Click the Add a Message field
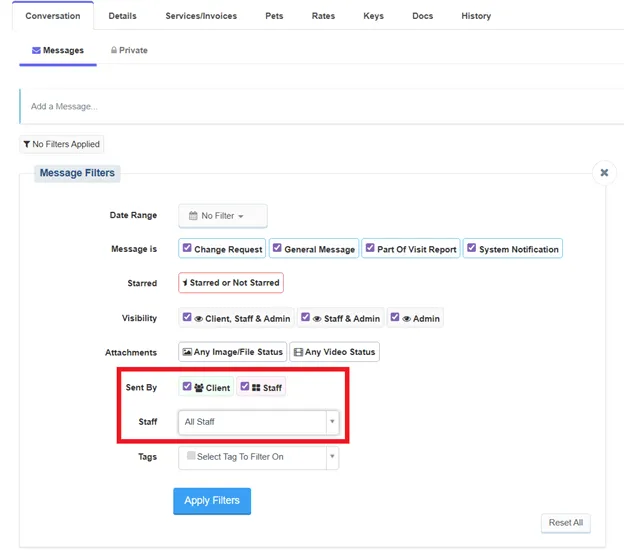The width and height of the screenshot is (624, 553). [322, 106]
